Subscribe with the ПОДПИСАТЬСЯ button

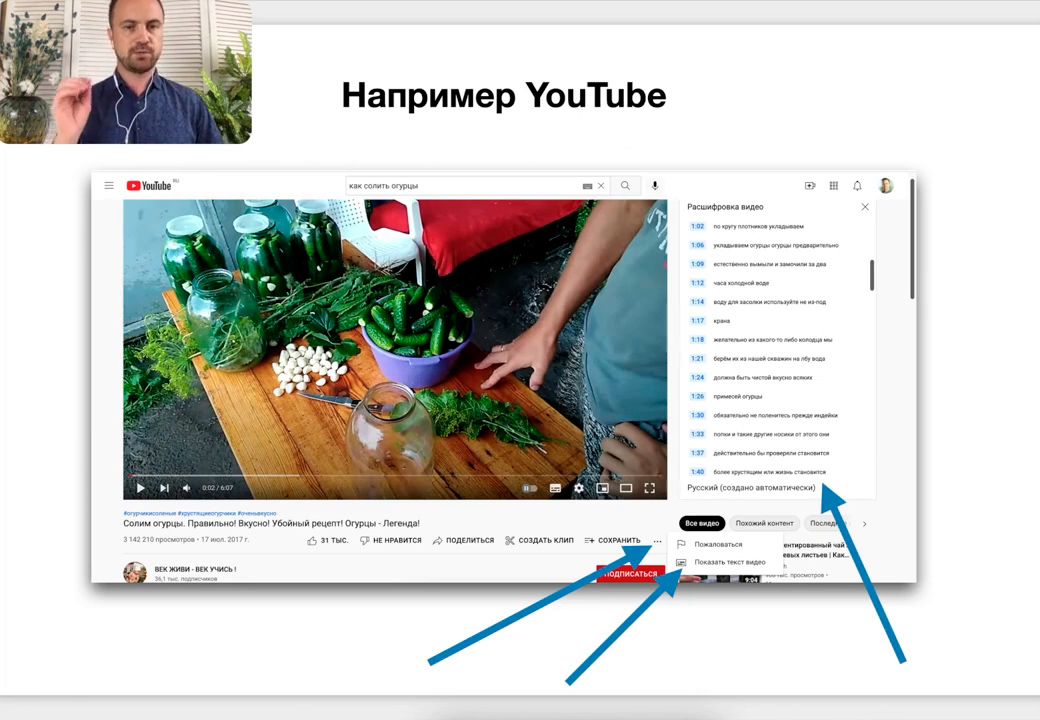(x=630, y=573)
